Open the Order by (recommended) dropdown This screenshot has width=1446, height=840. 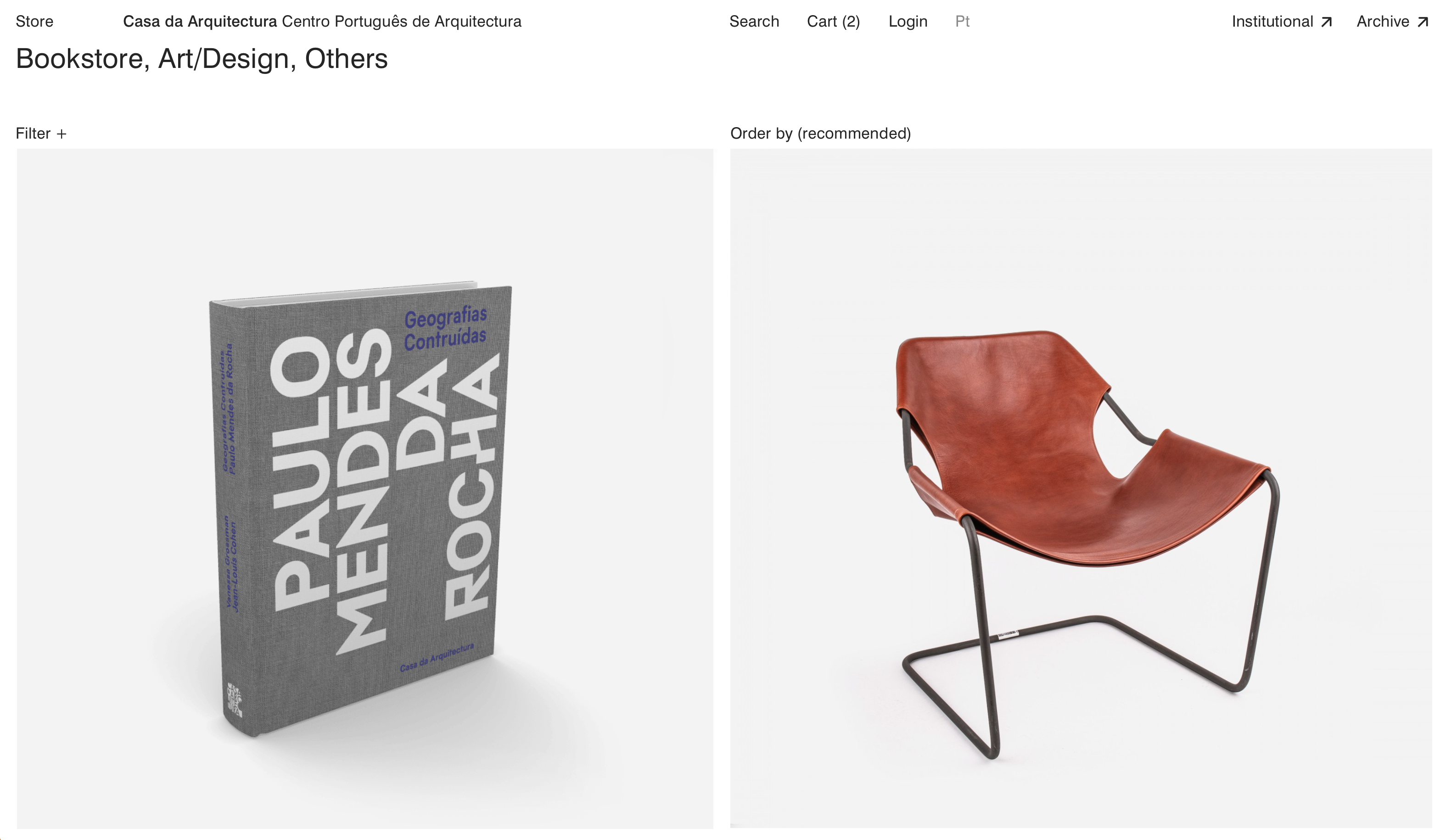coord(821,134)
